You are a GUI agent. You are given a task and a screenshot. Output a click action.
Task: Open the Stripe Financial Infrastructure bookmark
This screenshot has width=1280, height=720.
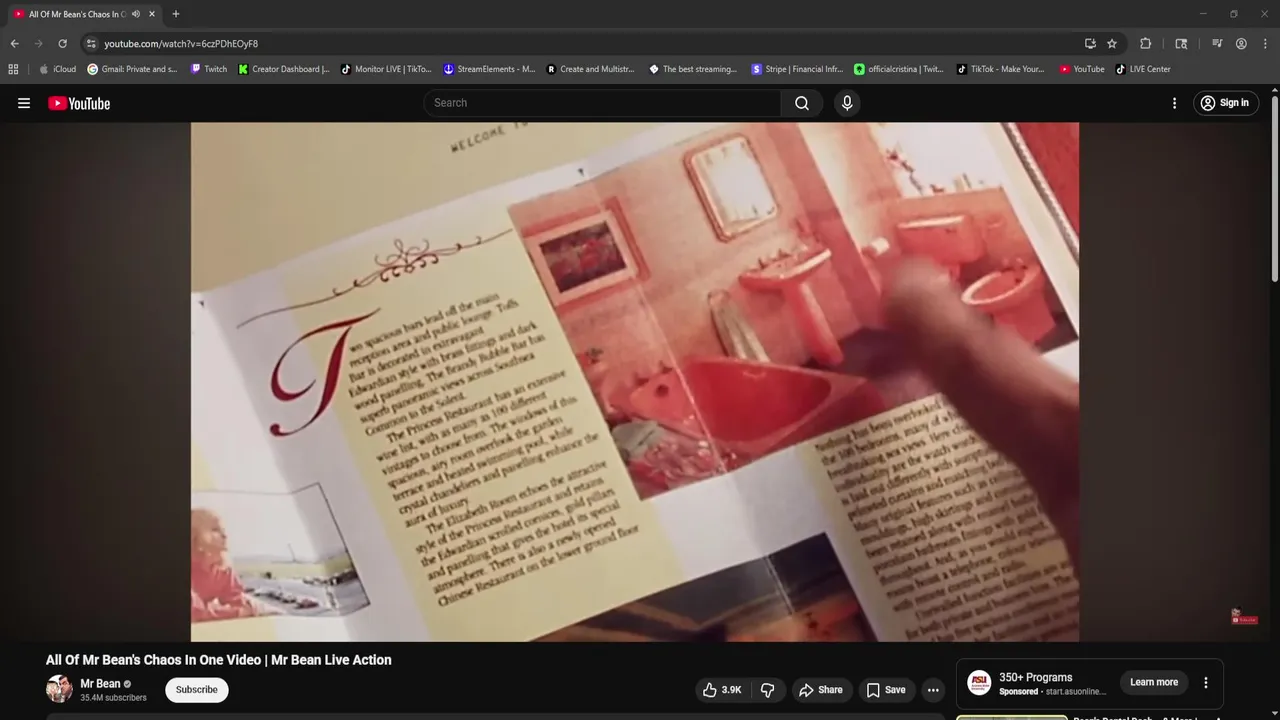(x=797, y=69)
